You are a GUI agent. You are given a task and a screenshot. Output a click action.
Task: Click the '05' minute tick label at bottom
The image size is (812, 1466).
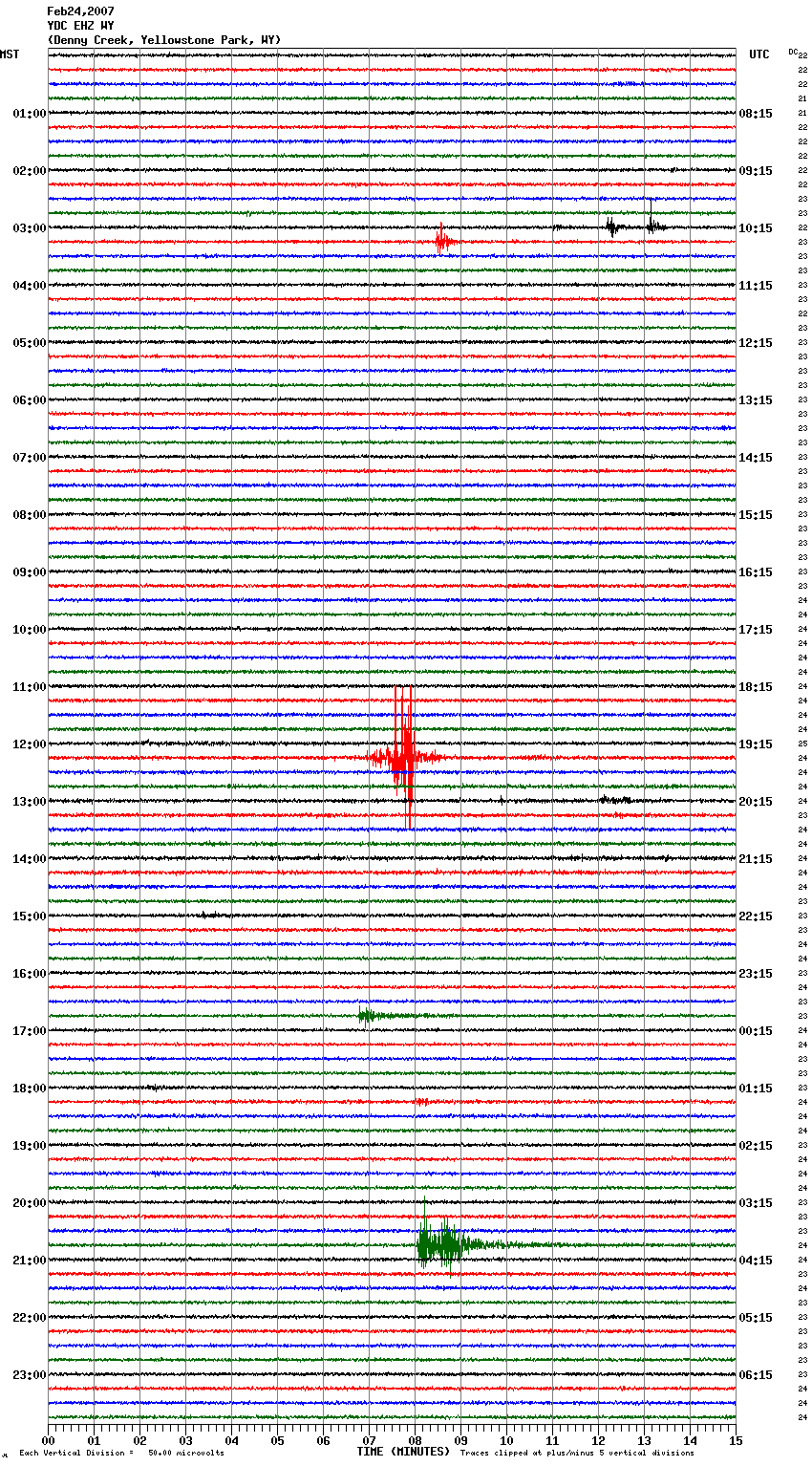pyautogui.click(x=277, y=1440)
